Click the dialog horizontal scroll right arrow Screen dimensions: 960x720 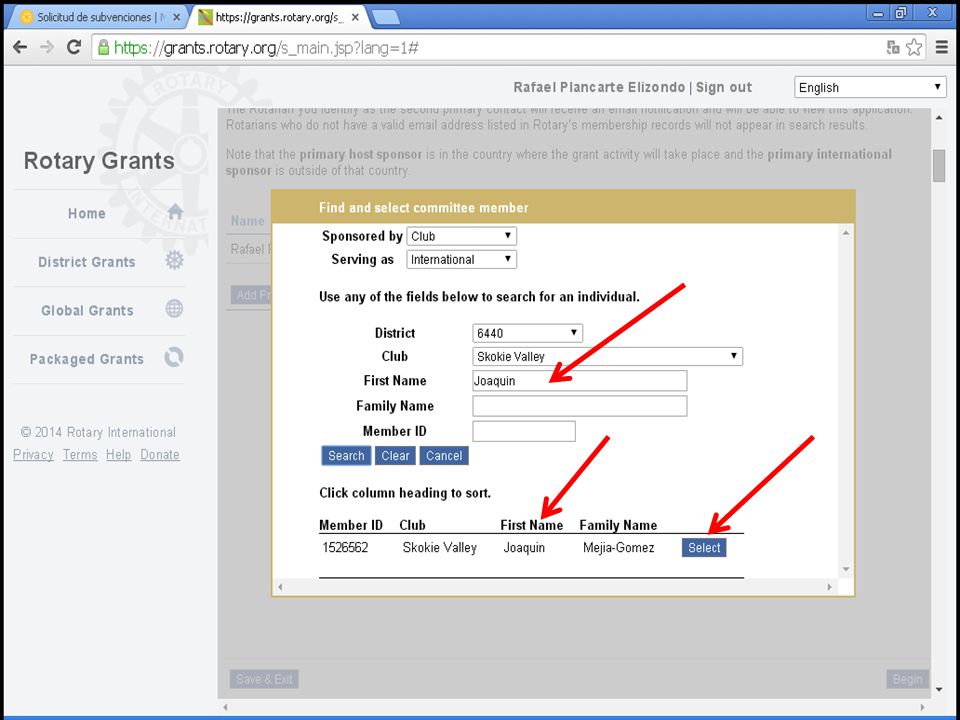pyautogui.click(x=830, y=587)
